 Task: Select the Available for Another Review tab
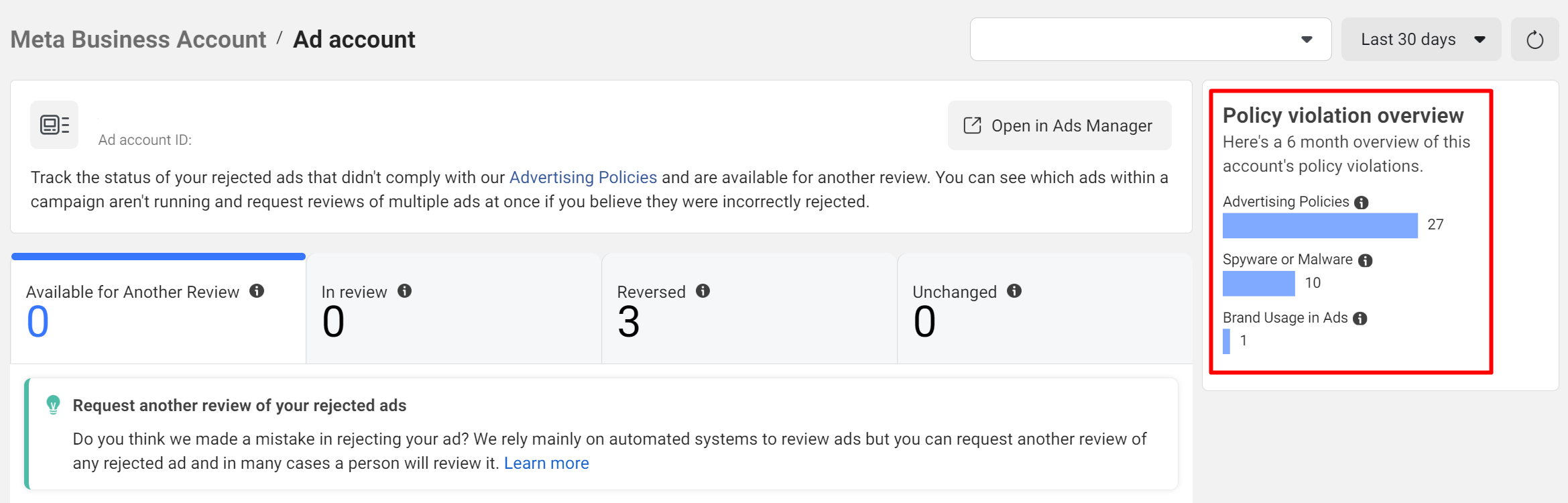click(x=158, y=310)
